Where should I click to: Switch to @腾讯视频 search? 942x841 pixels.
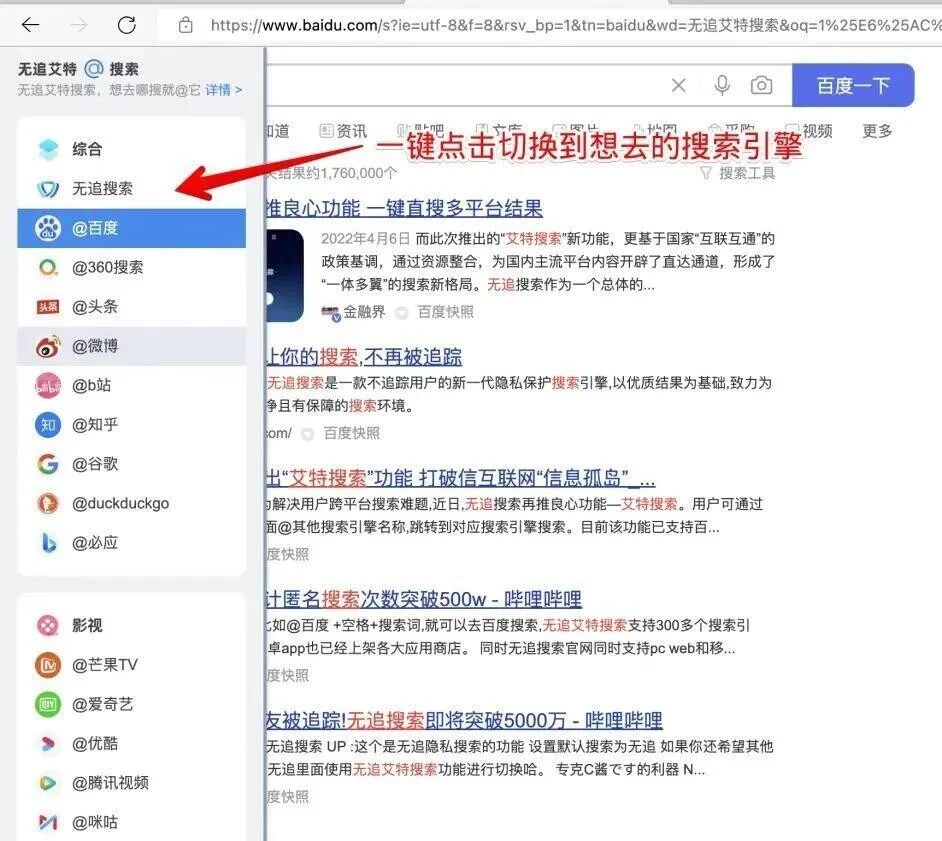[131, 783]
